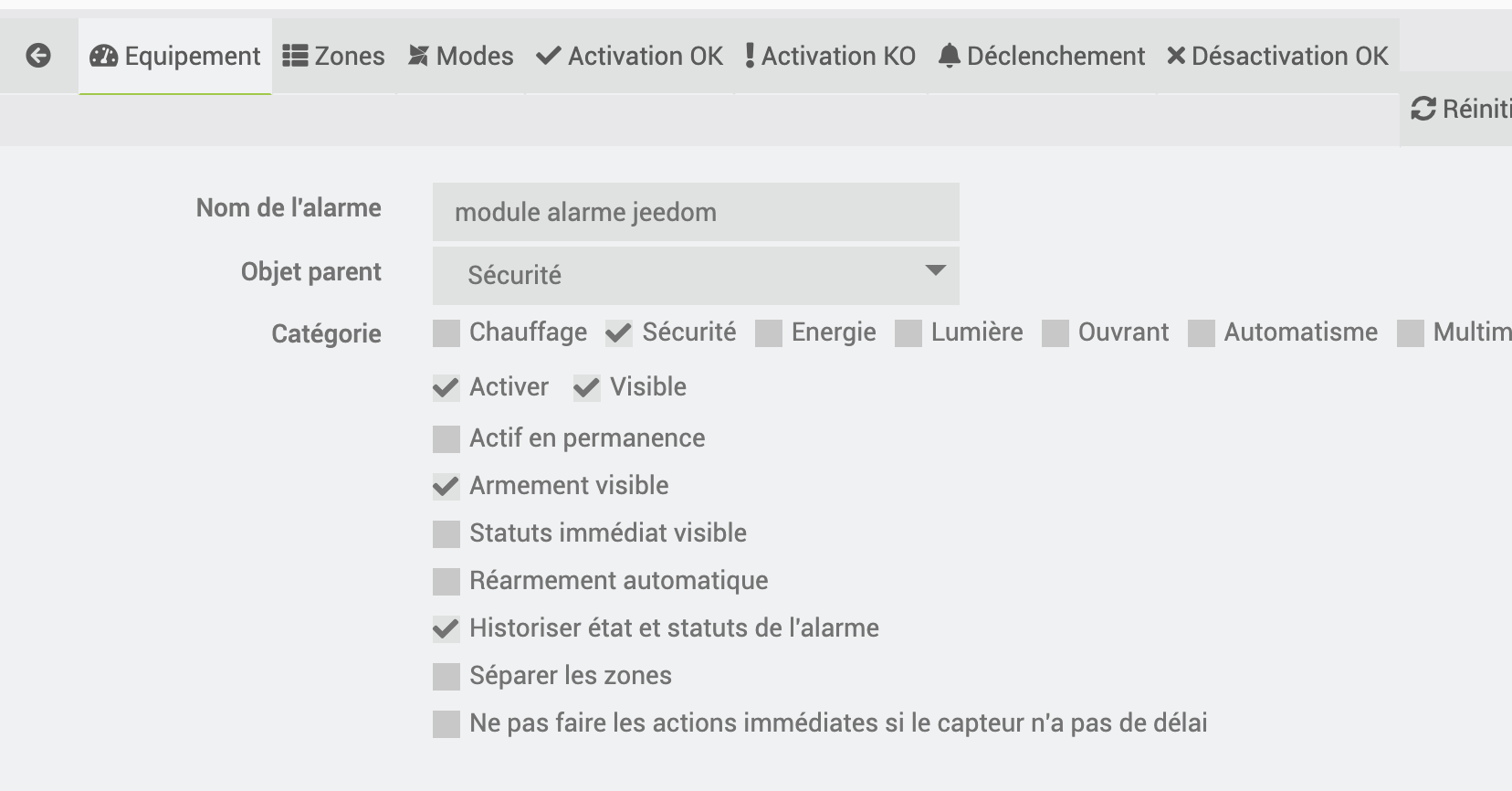Open the Objet parent dropdown
This screenshot has width=1512, height=791.
(x=695, y=275)
